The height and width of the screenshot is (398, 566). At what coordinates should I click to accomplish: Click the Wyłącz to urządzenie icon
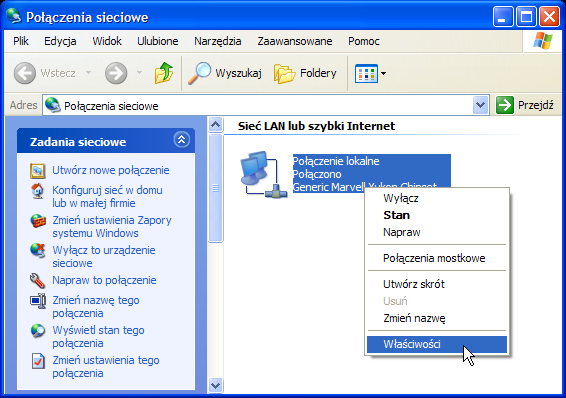(38, 250)
